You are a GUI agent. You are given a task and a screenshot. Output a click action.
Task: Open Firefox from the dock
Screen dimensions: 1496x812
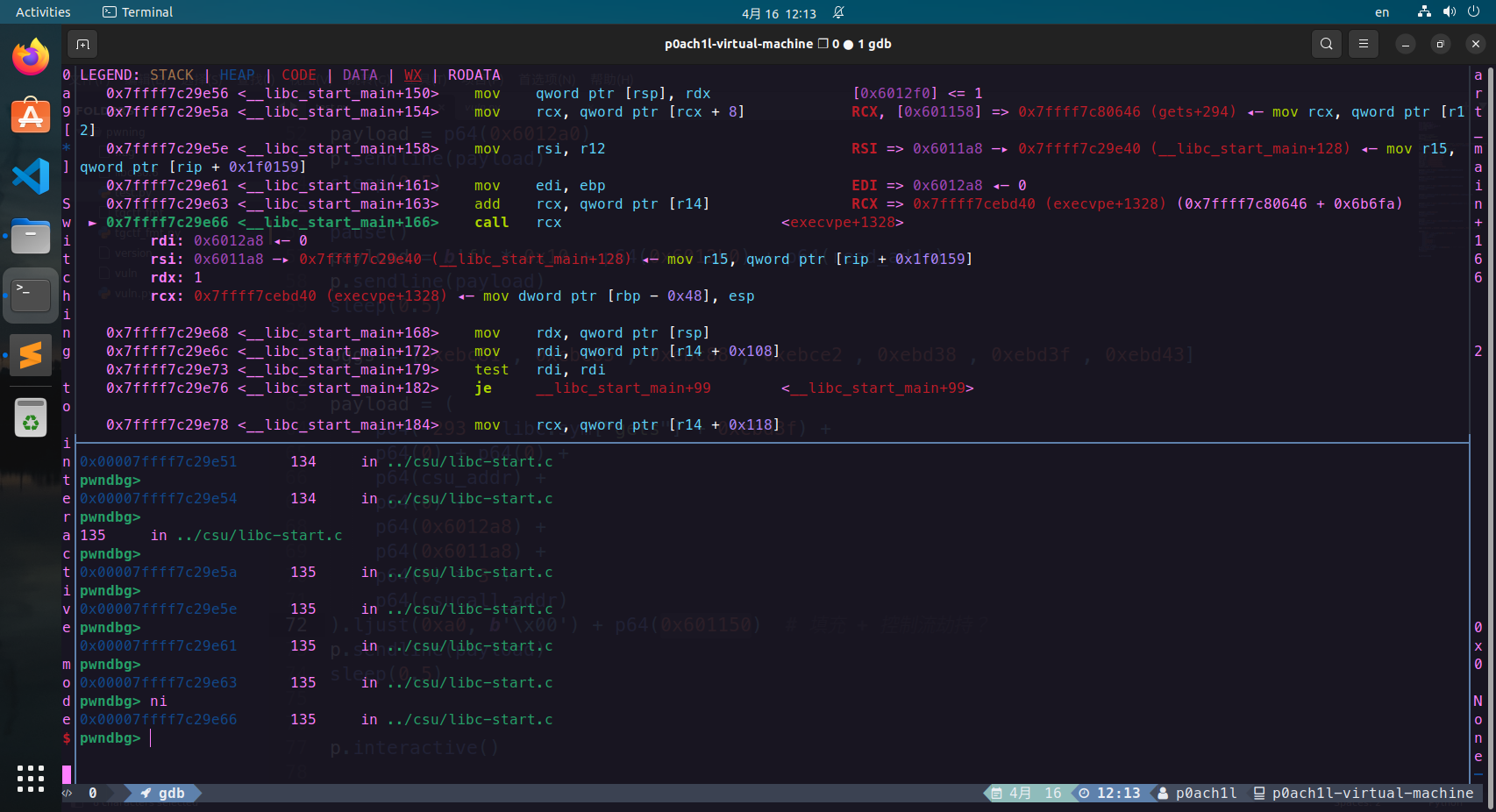tap(31, 58)
